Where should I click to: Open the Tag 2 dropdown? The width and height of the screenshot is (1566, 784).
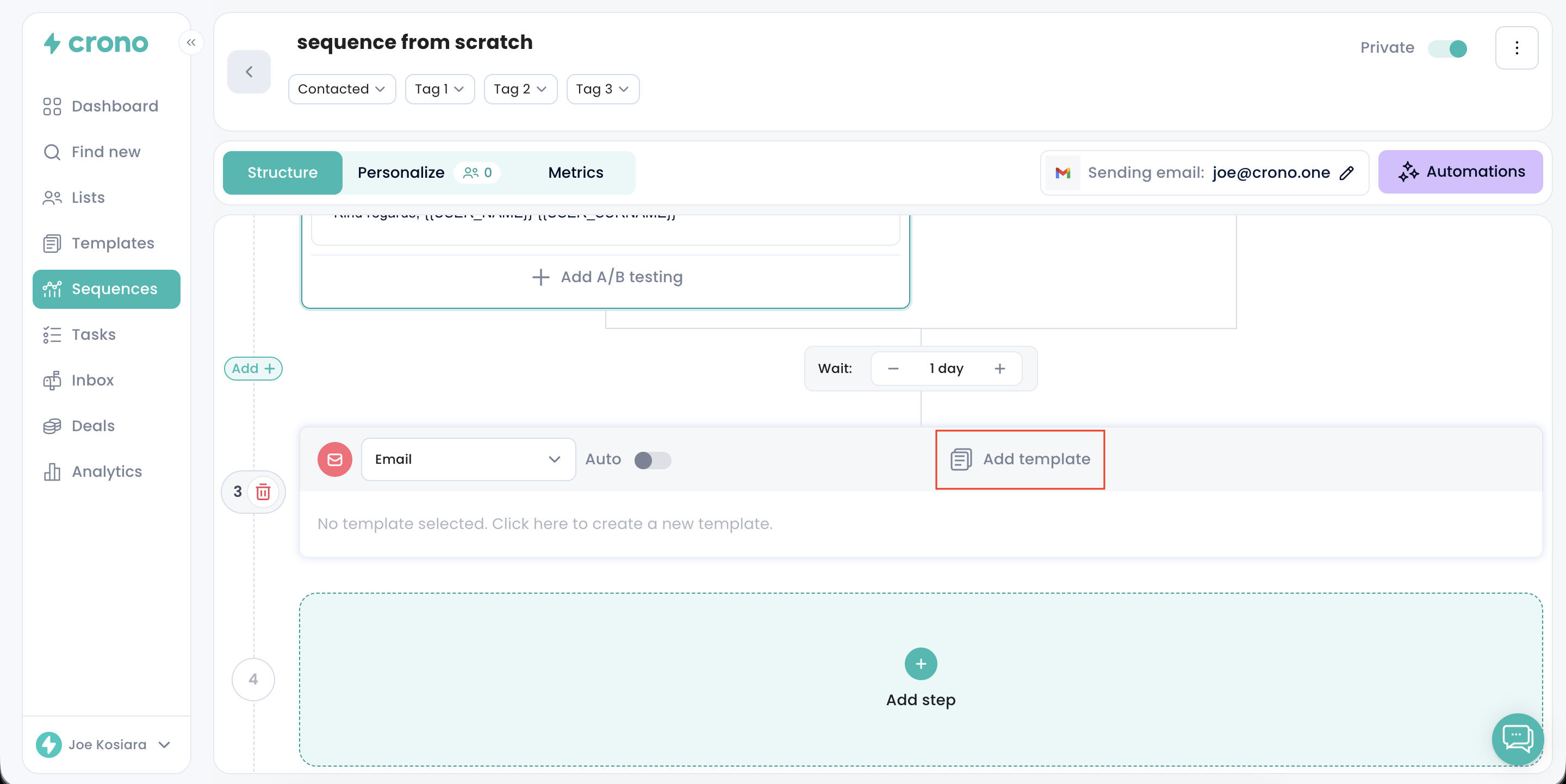tap(520, 89)
